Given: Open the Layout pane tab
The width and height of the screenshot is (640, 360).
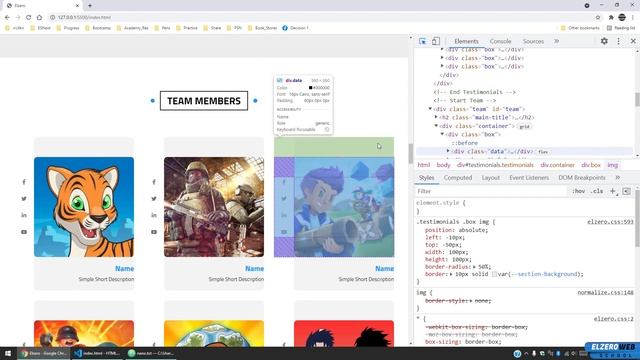Looking at the screenshot, I should pos(491,178).
